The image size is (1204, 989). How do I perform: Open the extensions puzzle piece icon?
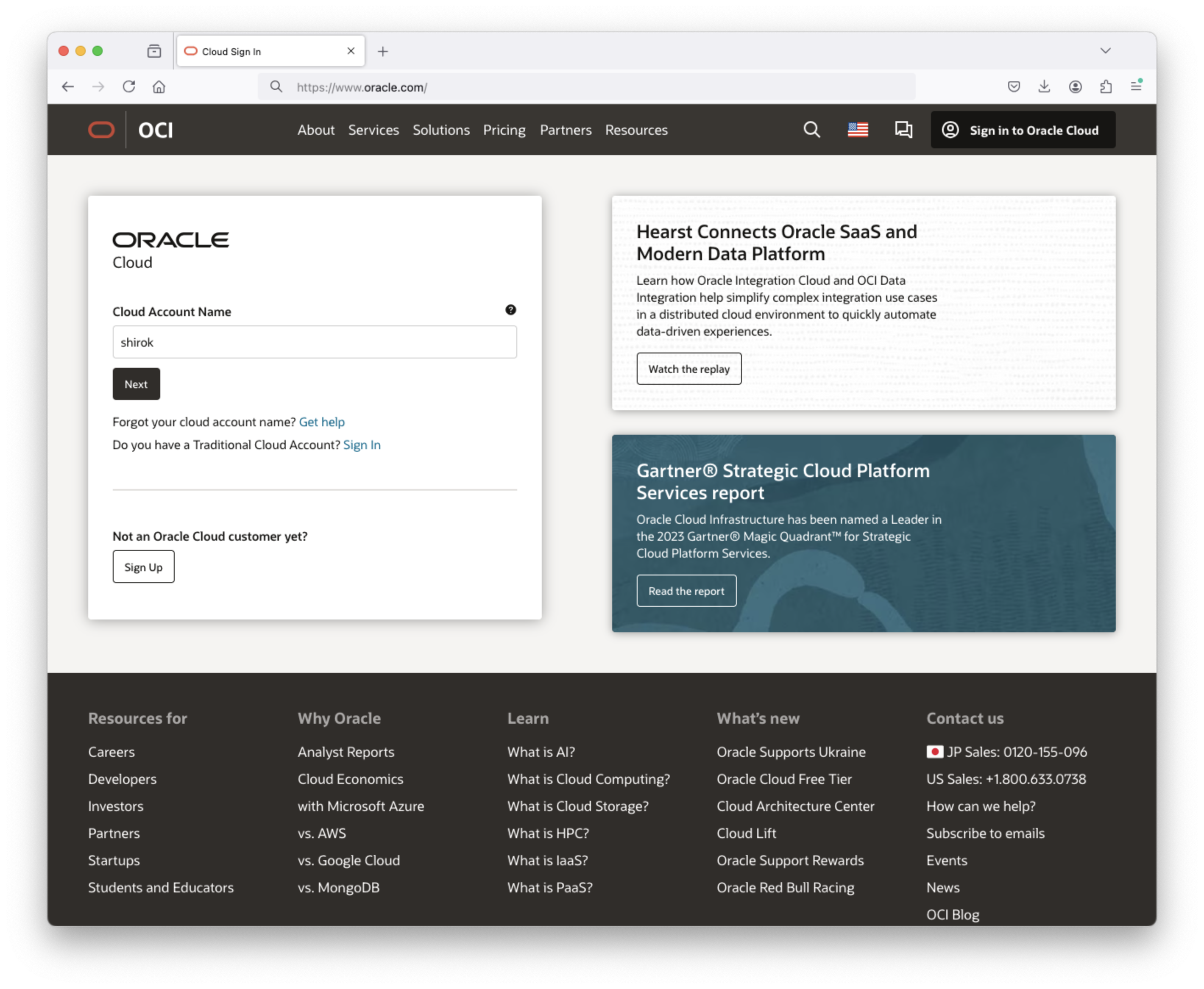click(x=1106, y=86)
